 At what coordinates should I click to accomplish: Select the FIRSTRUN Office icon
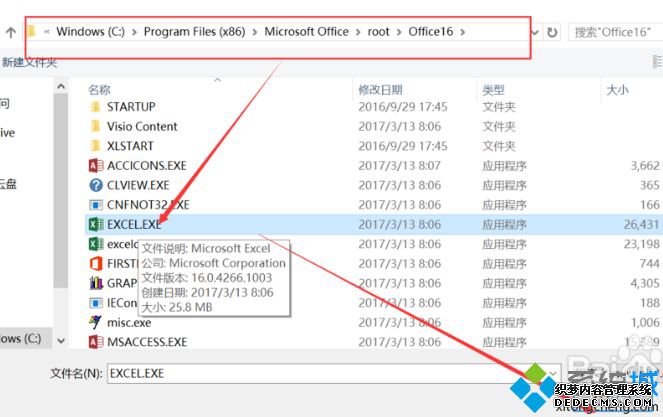pos(96,263)
